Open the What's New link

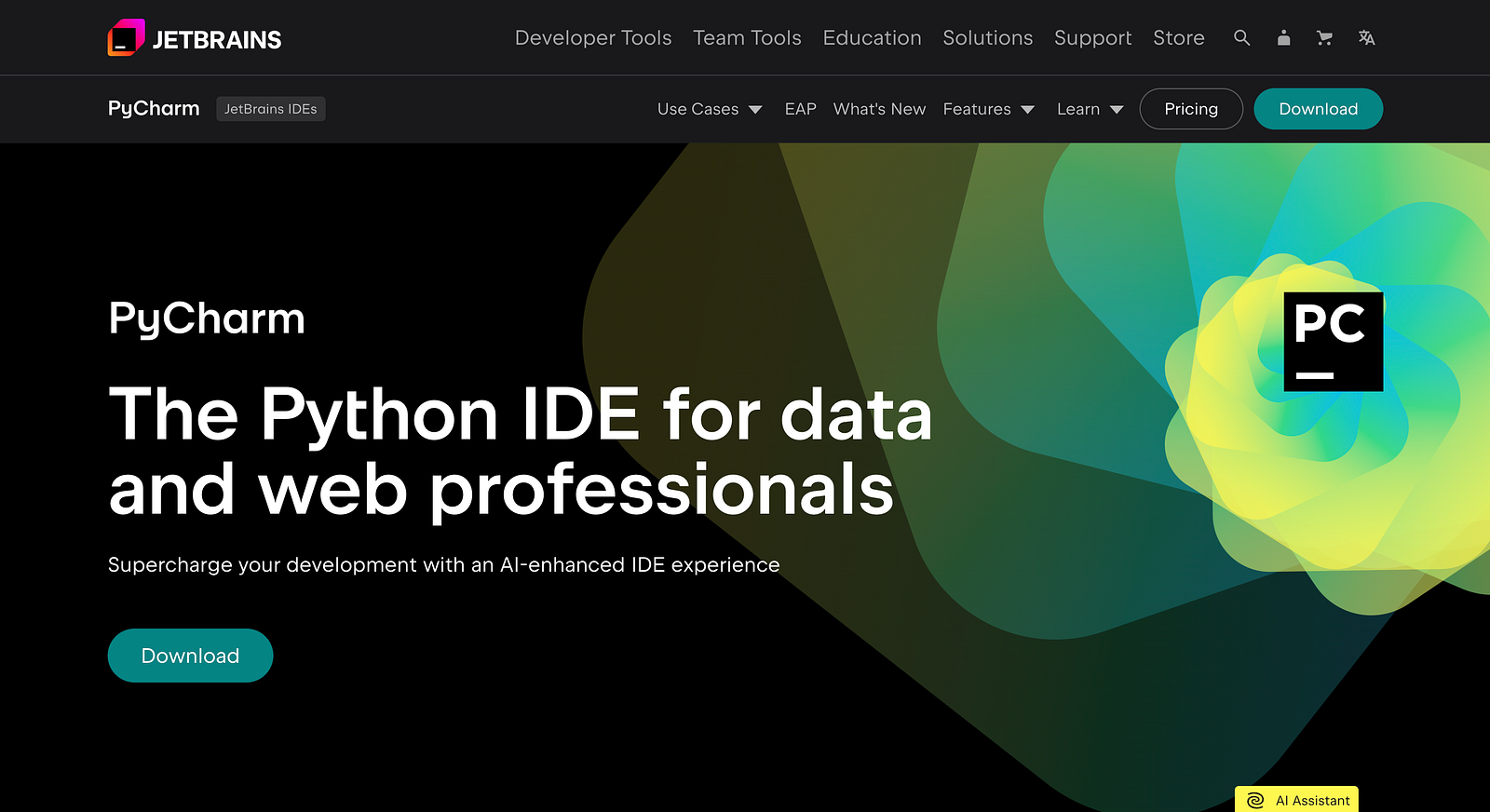pyautogui.click(x=879, y=109)
